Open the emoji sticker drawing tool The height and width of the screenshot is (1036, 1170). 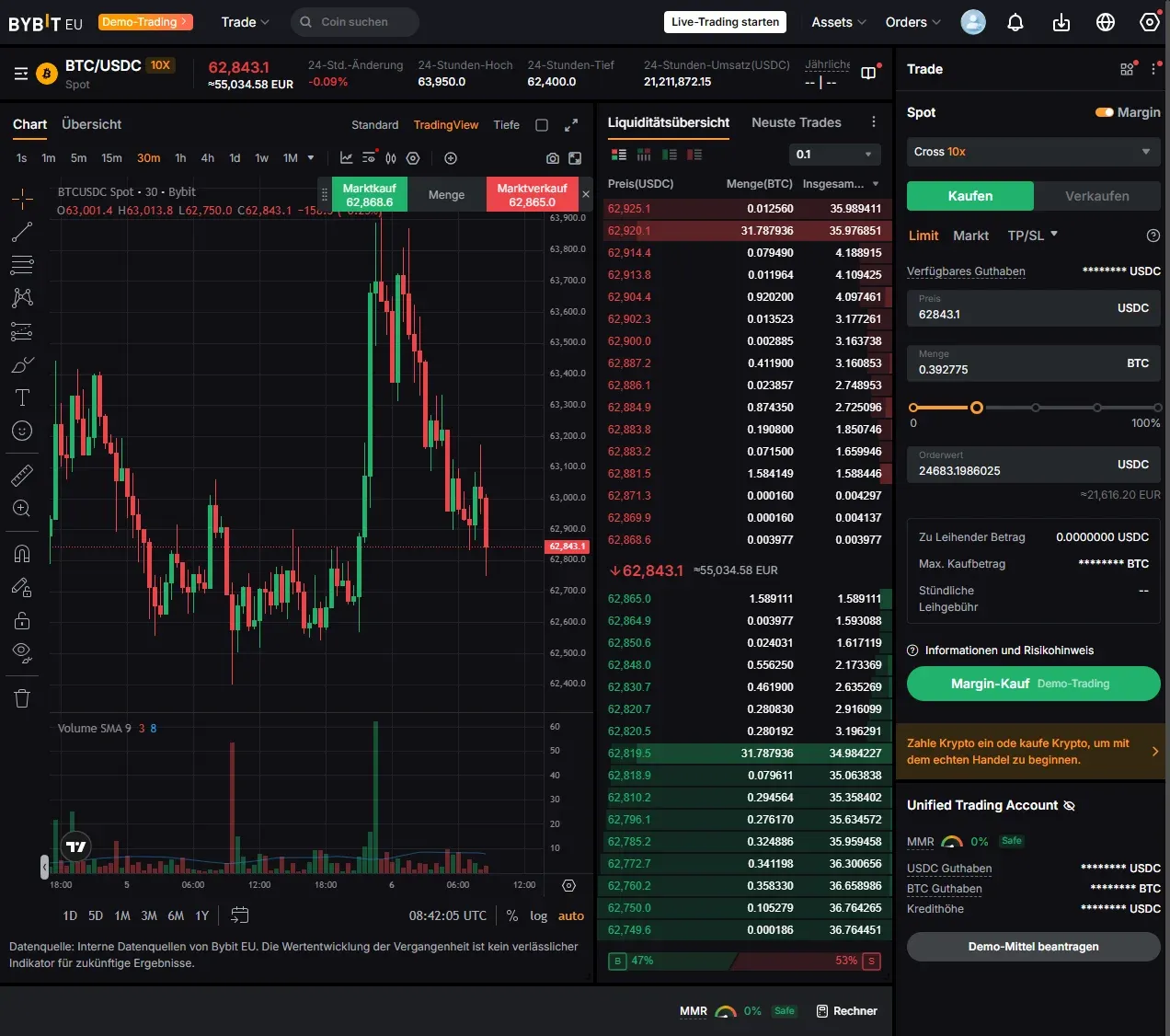(22, 431)
